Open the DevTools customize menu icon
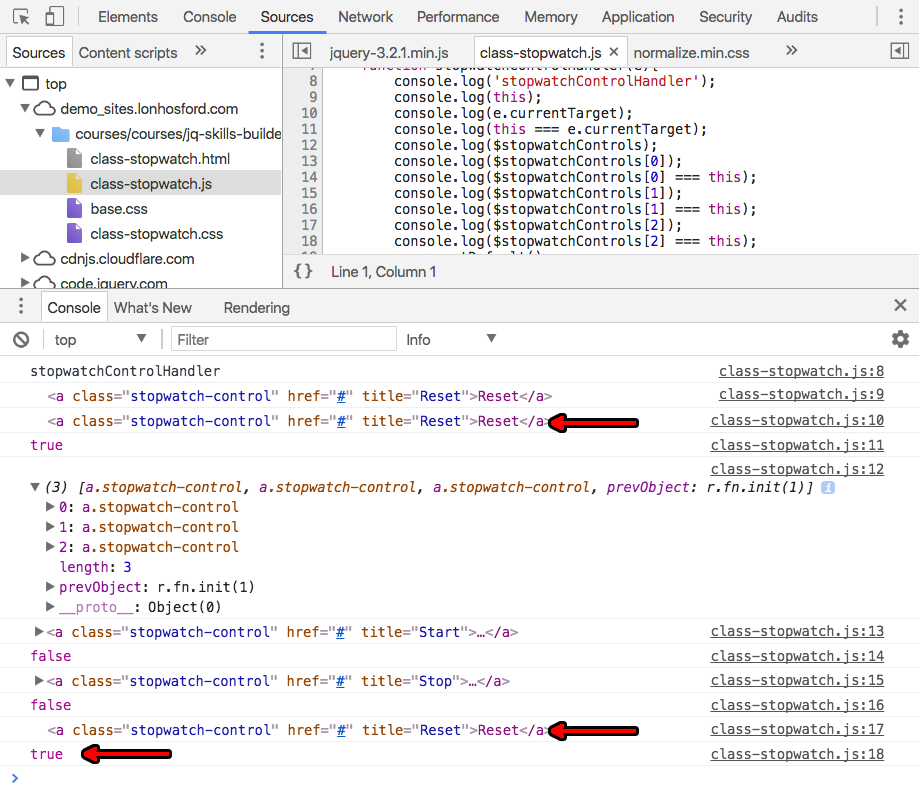The image size is (919, 786). tap(900, 17)
